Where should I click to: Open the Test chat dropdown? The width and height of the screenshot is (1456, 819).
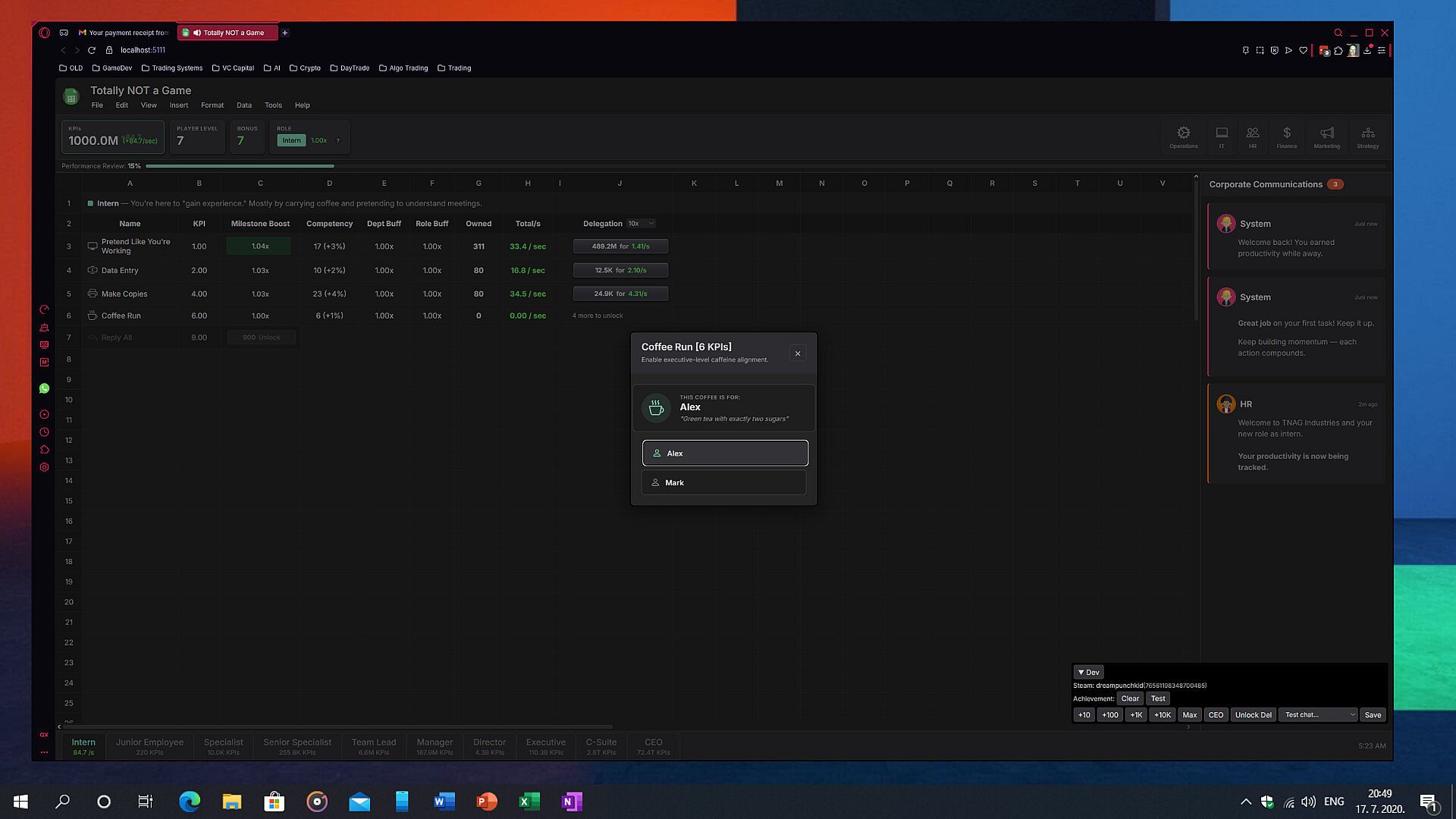click(1319, 714)
